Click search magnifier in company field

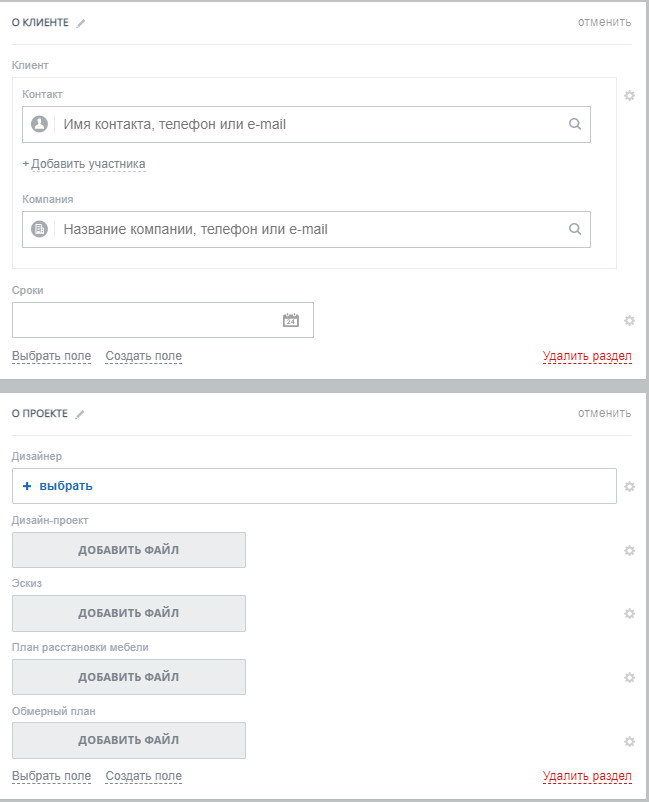[575, 229]
